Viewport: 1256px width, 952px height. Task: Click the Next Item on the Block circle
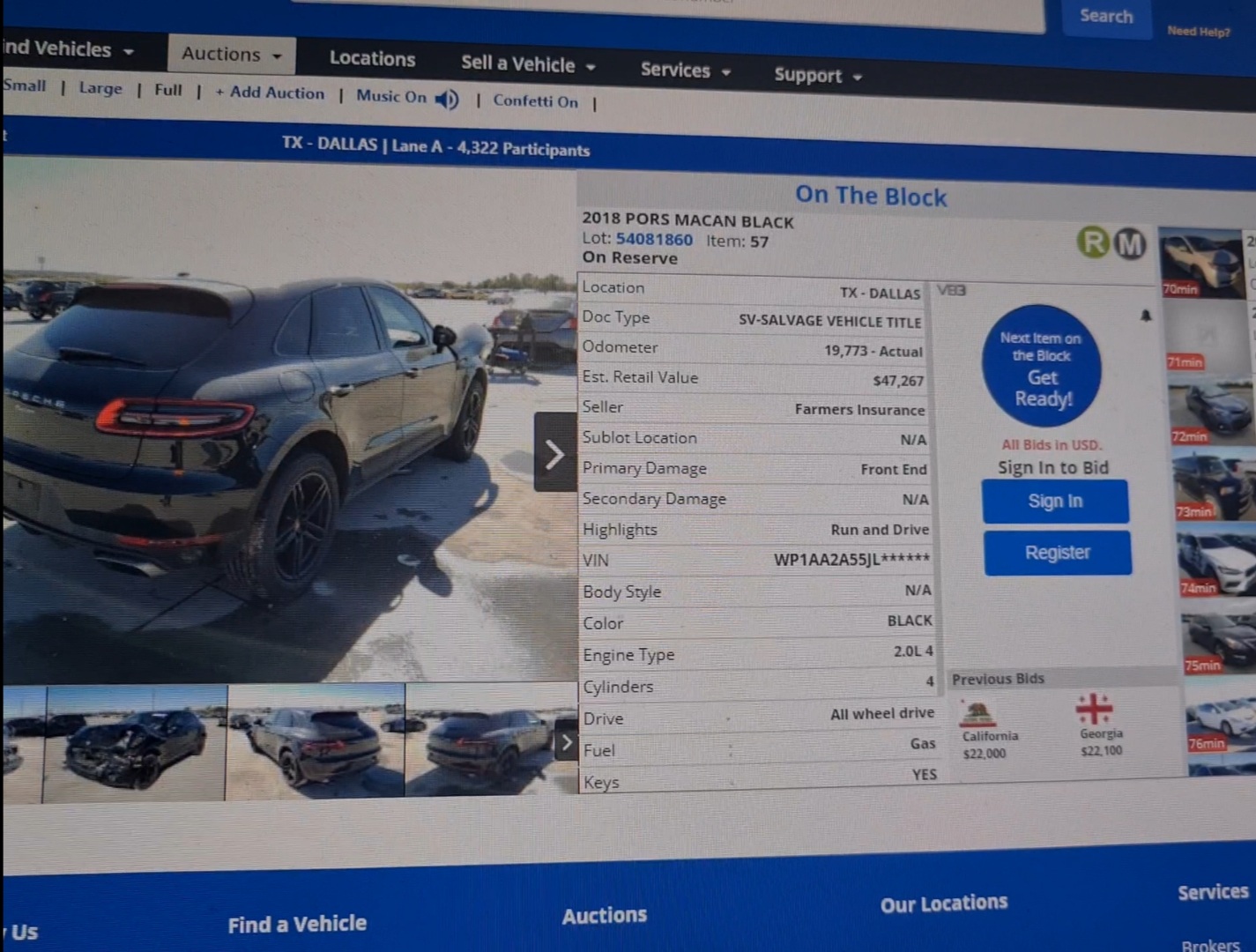pyautogui.click(x=1042, y=367)
